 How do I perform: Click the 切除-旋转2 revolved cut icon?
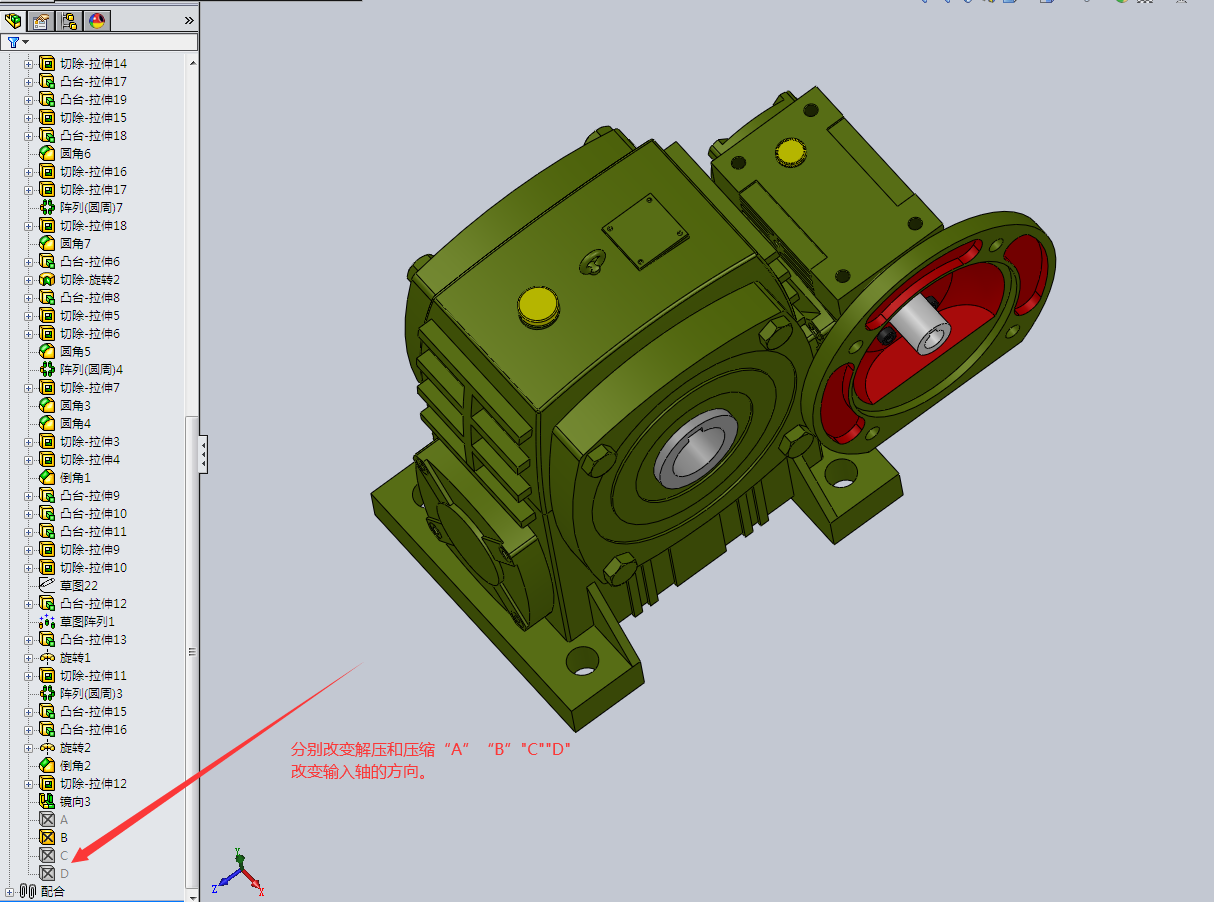(x=47, y=280)
